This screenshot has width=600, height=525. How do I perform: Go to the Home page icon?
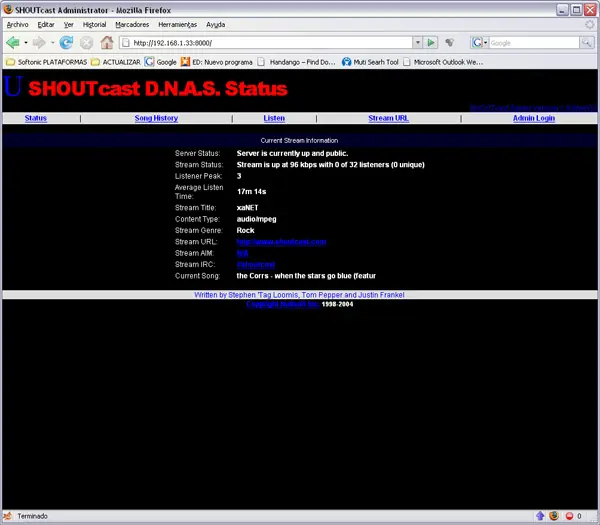click(107, 42)
